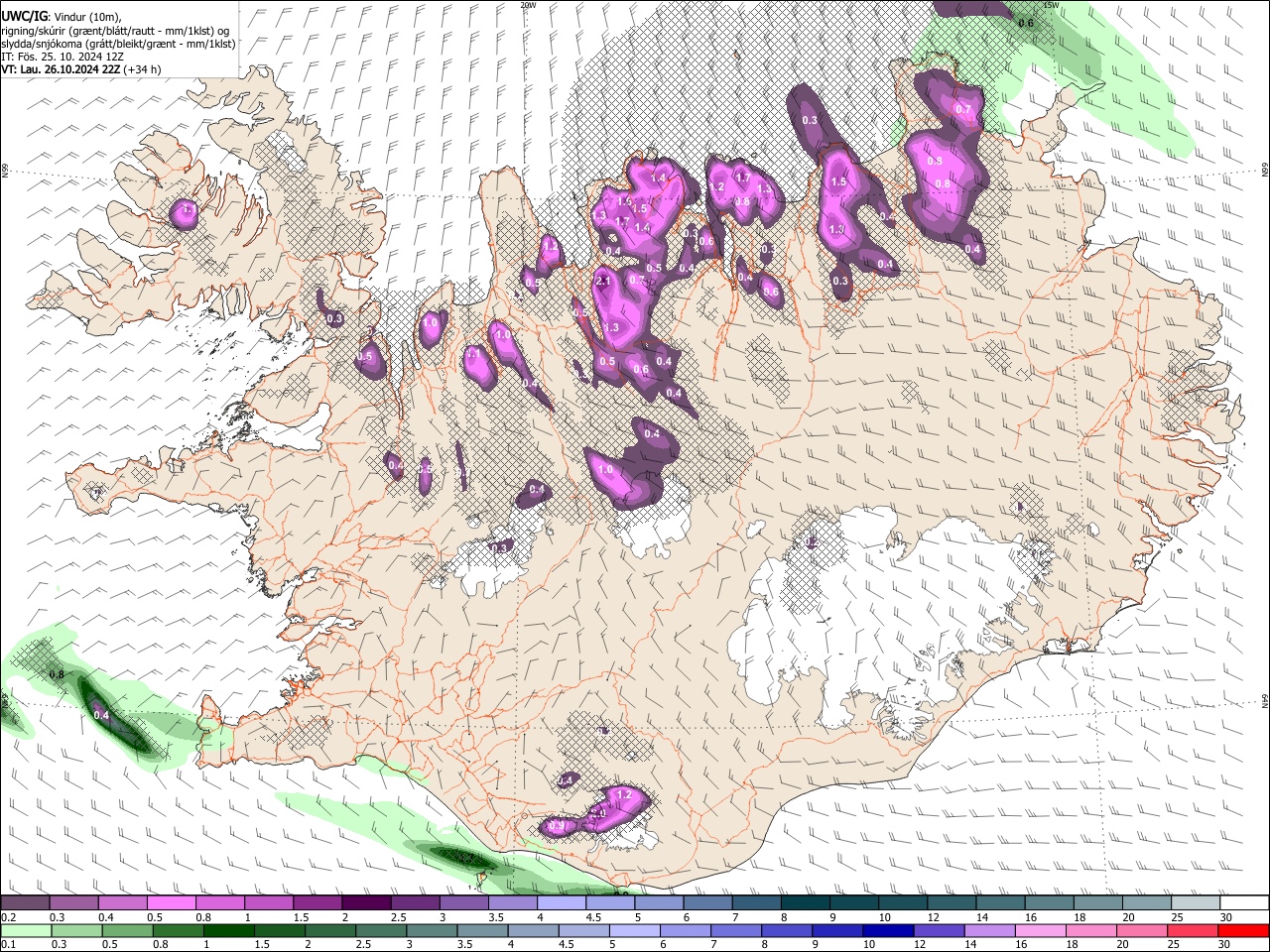Click the rain legend swatch labeled 2.5

coord(380,930)
